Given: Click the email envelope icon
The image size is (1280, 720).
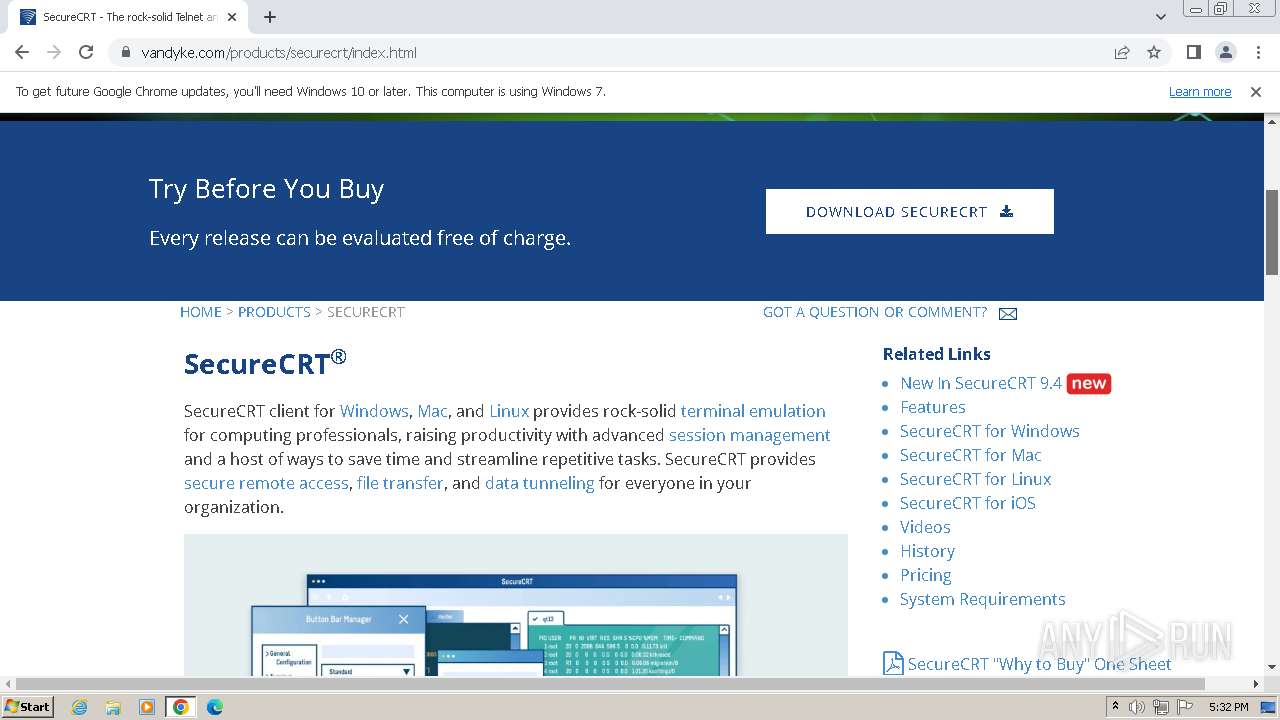Looking at the screenshot, I should click(1008, 313).
